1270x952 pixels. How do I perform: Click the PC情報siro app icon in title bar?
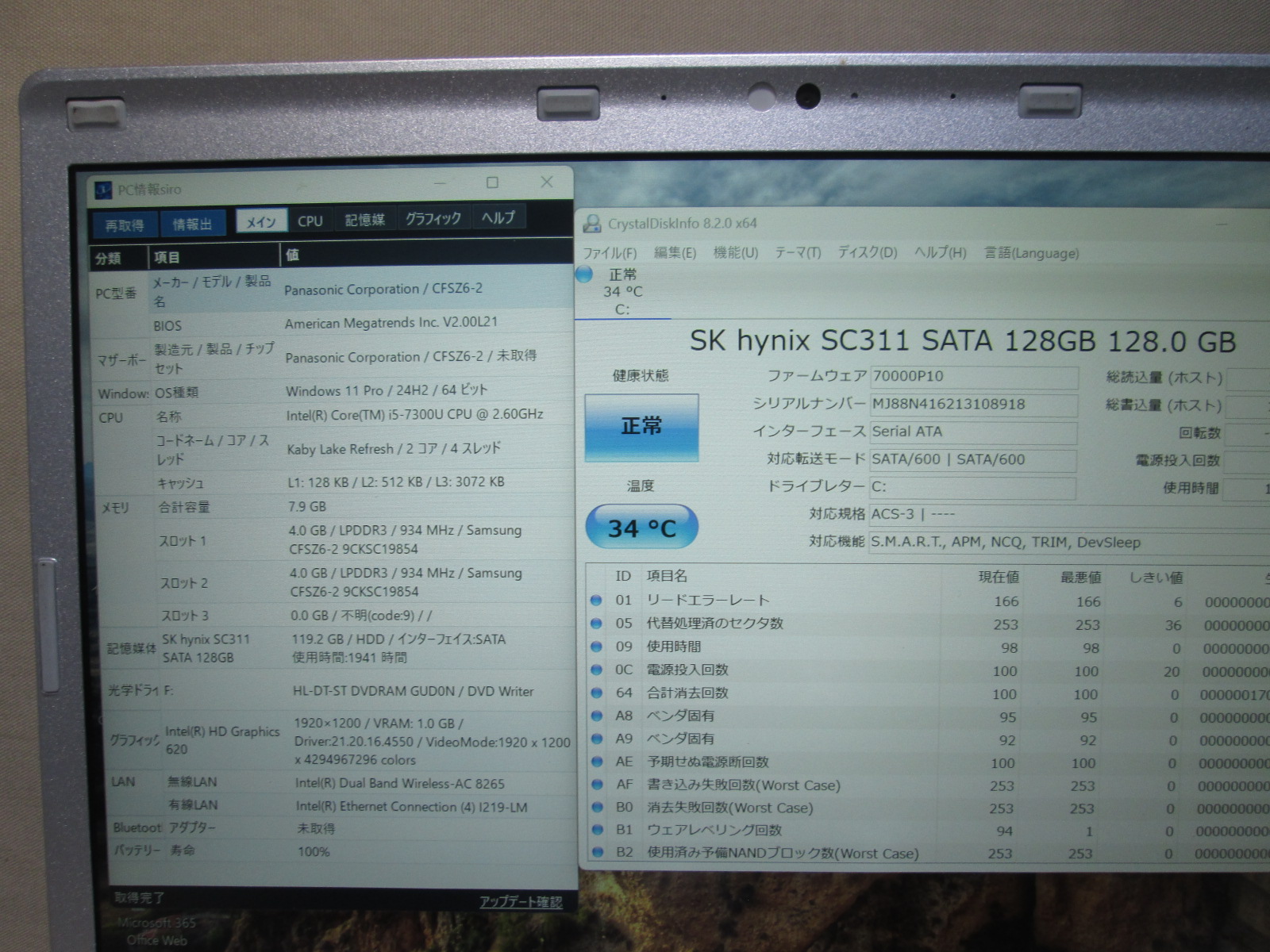[103, 190]
